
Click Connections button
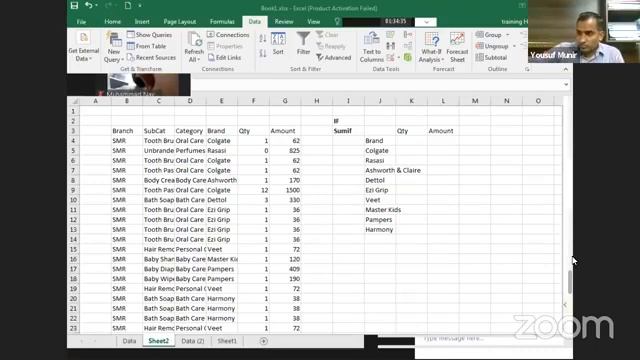click(228, 35)
